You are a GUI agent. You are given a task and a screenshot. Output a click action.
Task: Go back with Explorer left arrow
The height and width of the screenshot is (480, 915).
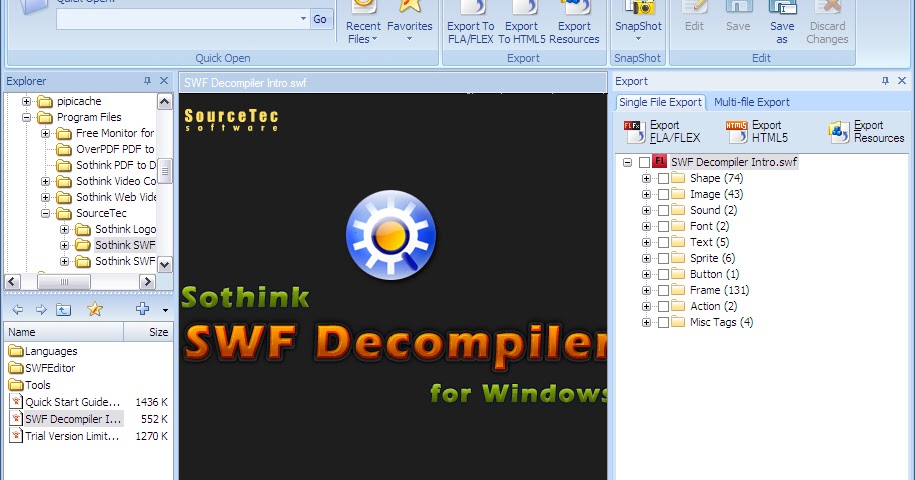18,310
